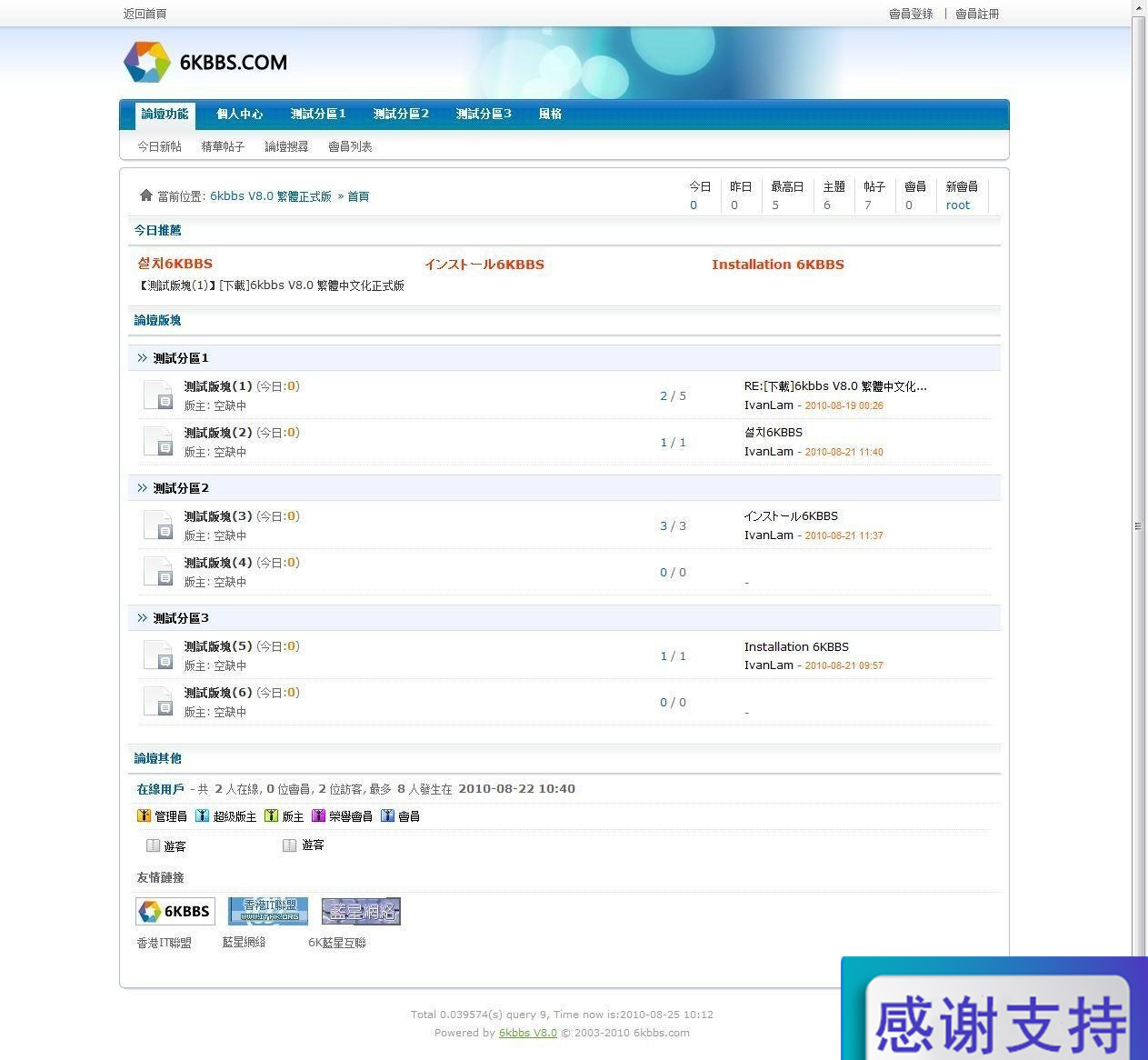The height and width of the screenshot is (1060, 1148).
Task: Click the home icon beside 當前位置
Action: [146, 195]
